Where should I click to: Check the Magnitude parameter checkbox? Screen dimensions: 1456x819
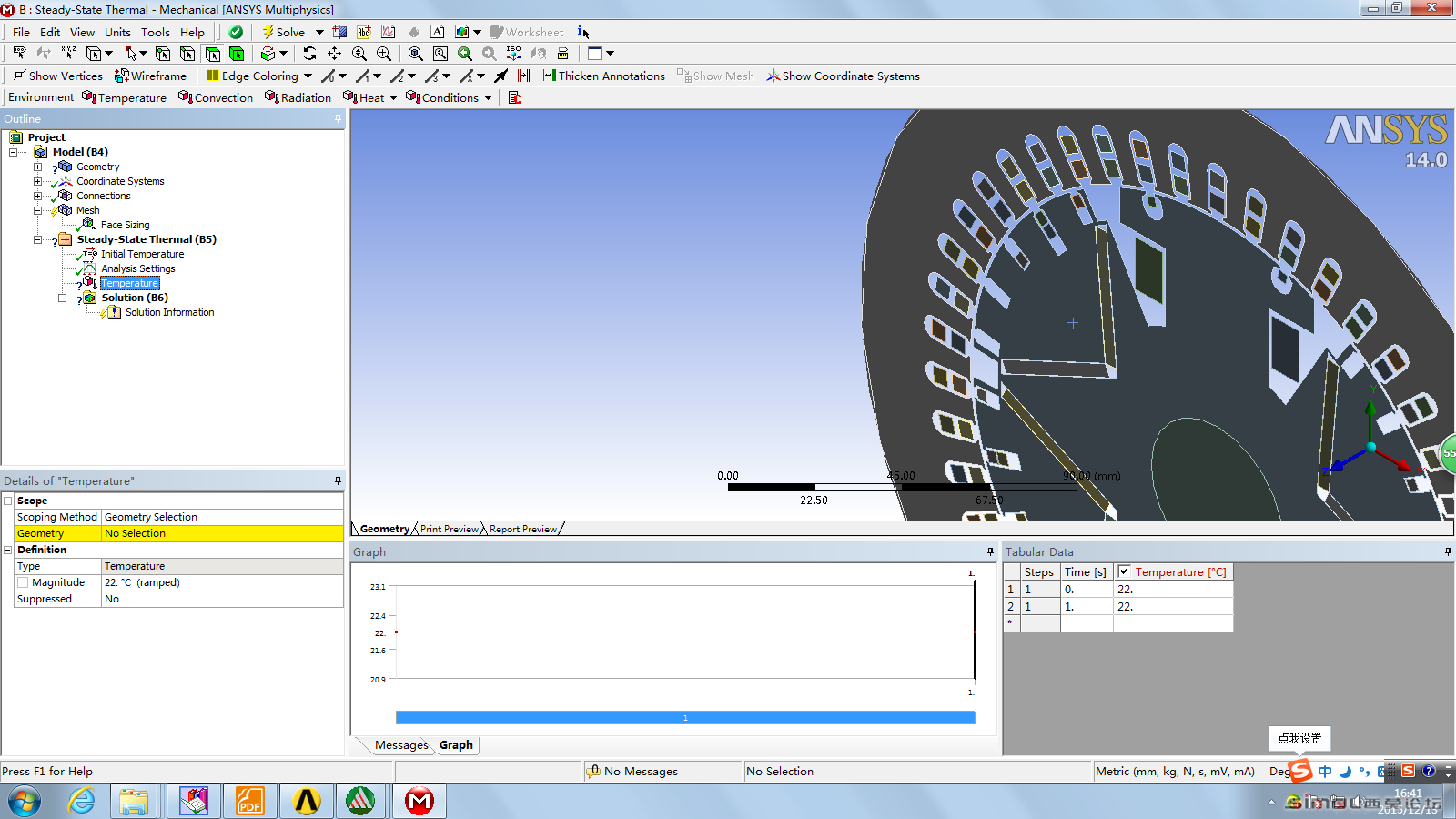[23, 582]
